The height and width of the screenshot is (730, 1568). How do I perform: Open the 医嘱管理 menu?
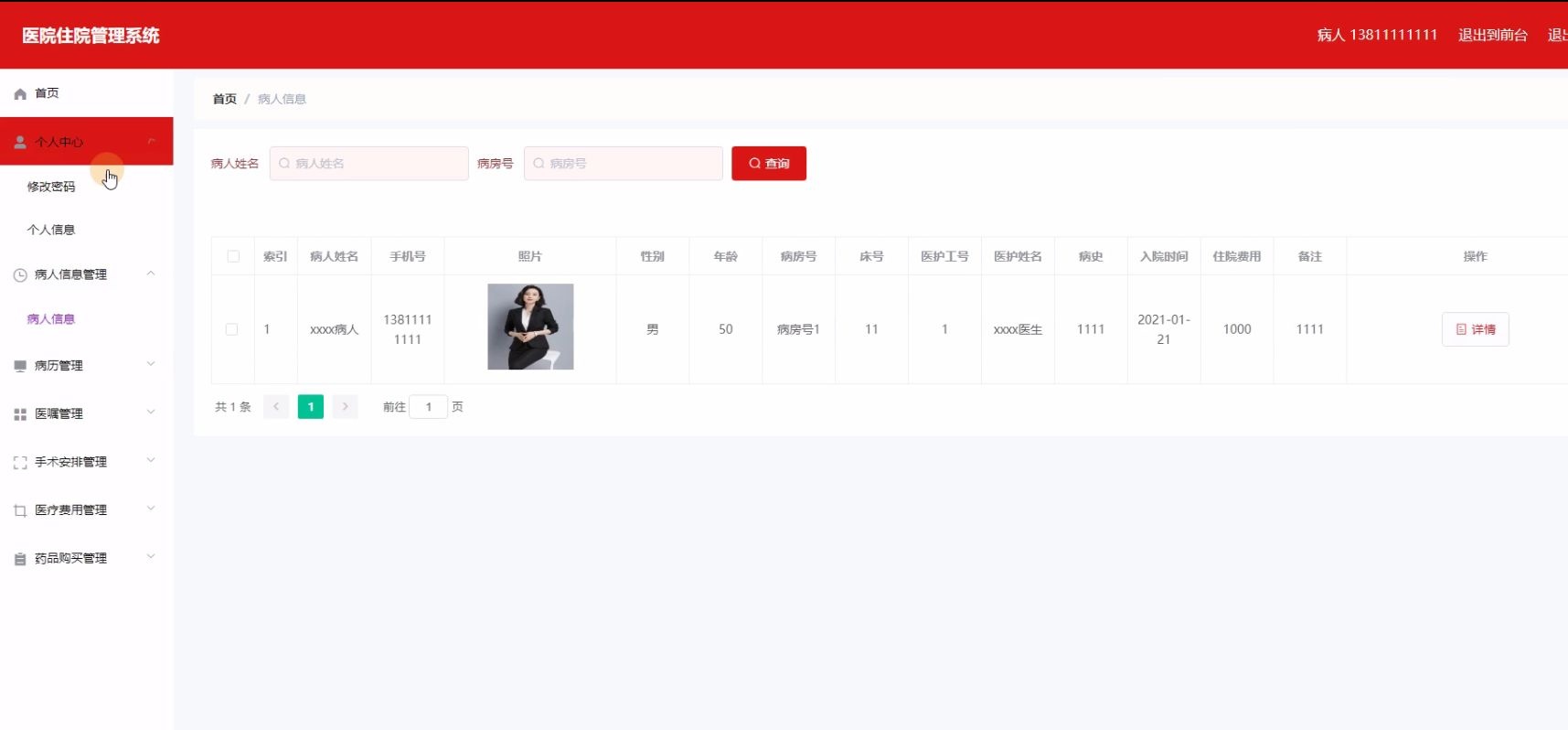[87, 413]
